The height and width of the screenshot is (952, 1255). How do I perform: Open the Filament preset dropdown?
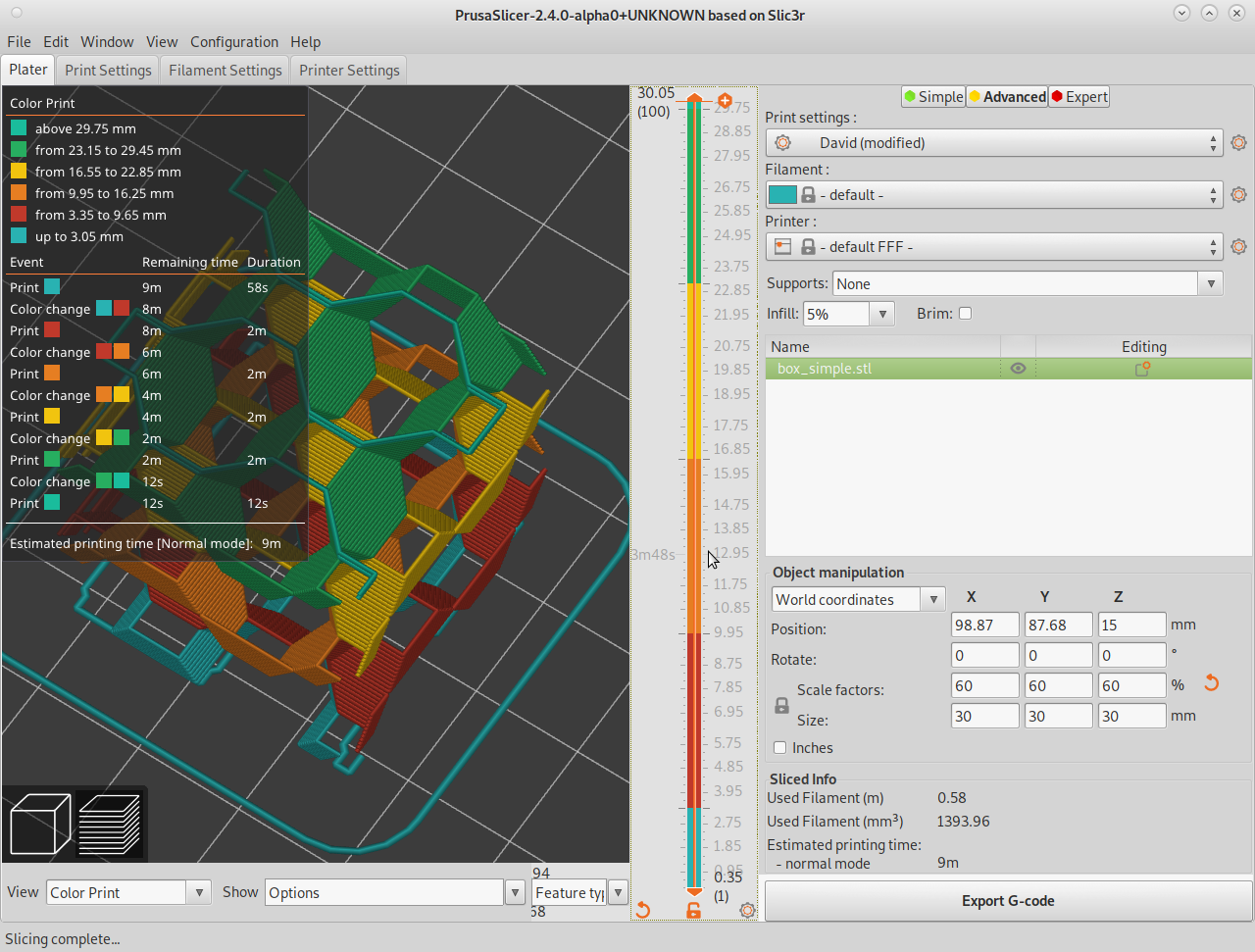[994, 194]
